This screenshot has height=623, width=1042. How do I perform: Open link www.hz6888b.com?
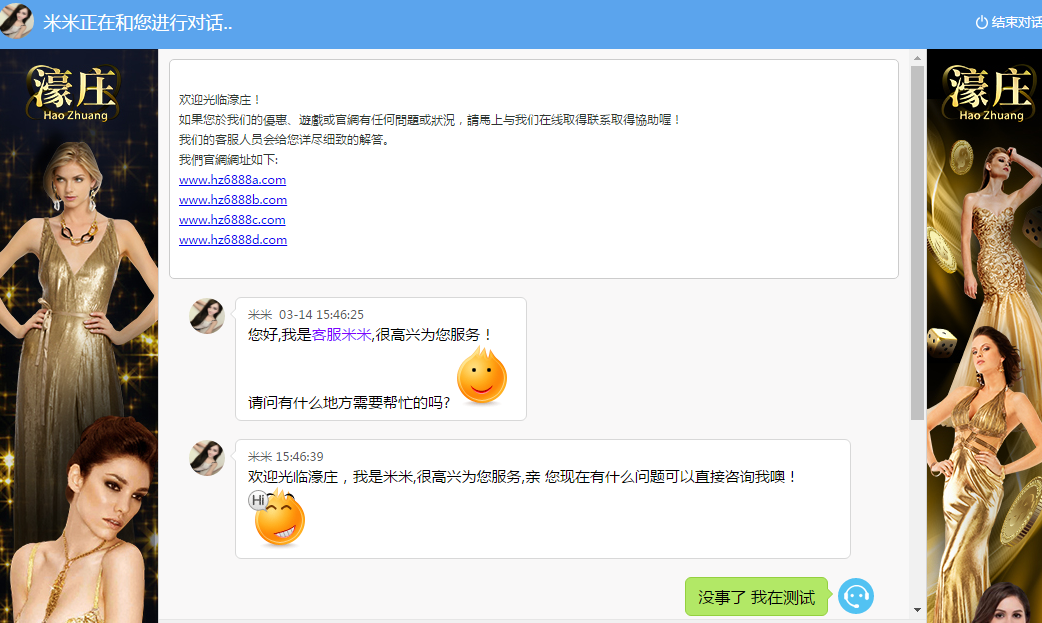coord(233,199)
